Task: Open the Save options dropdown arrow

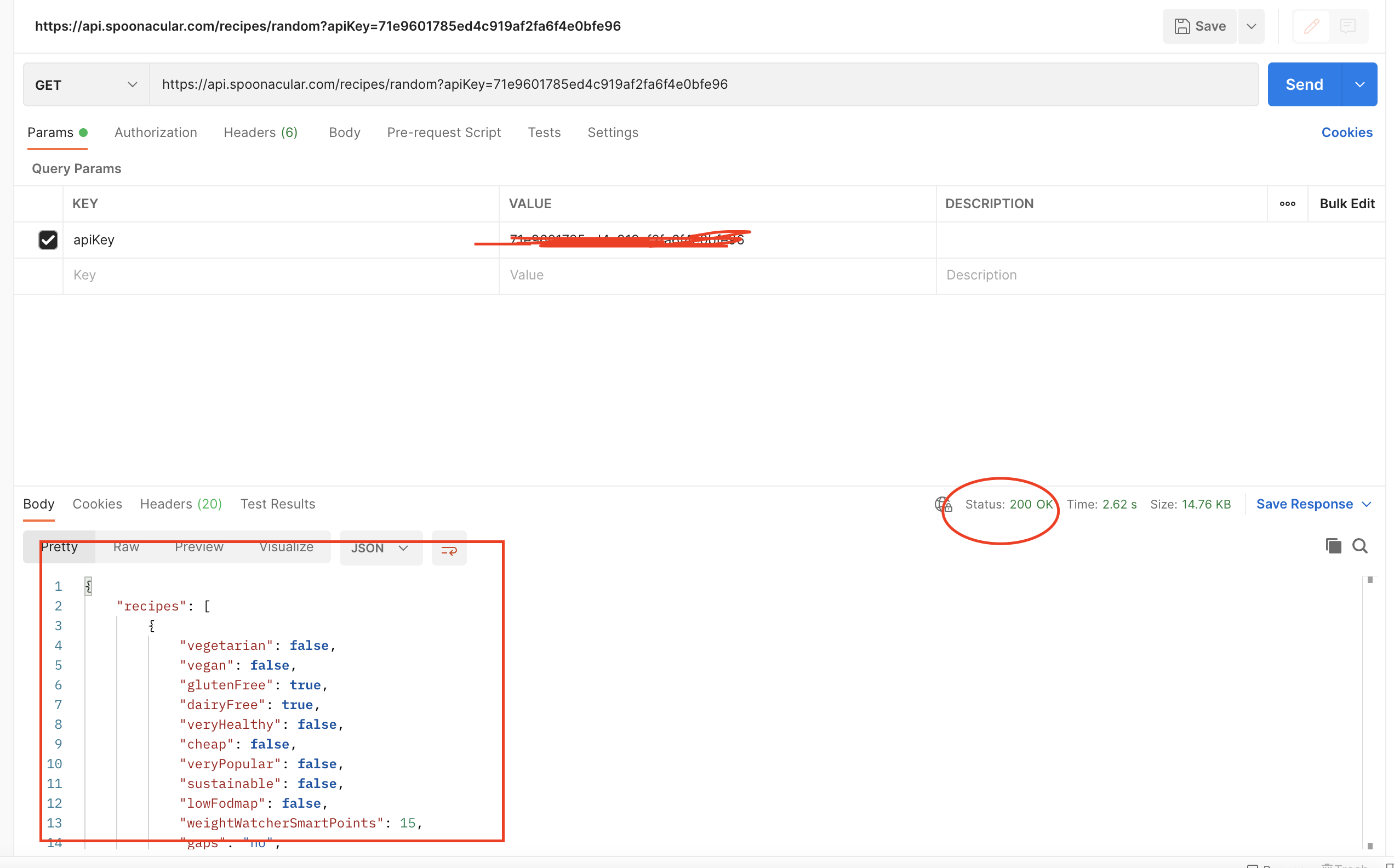Action: [x=1252, y=26]
